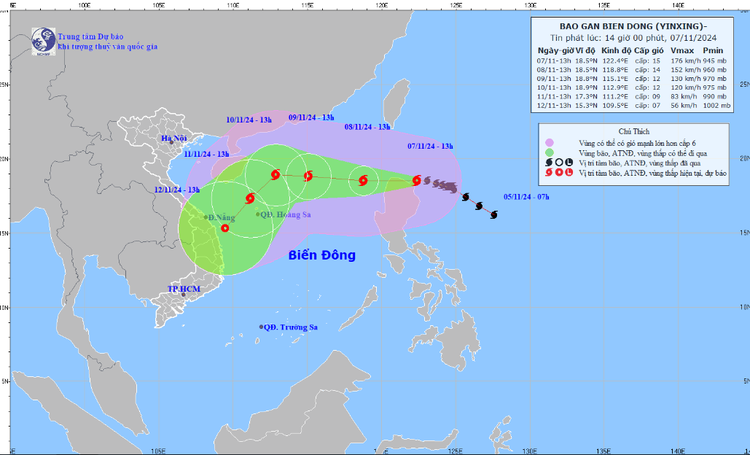
Task: Click the QĐ. Trường Sa dot marker
Action: pos(261,327)
